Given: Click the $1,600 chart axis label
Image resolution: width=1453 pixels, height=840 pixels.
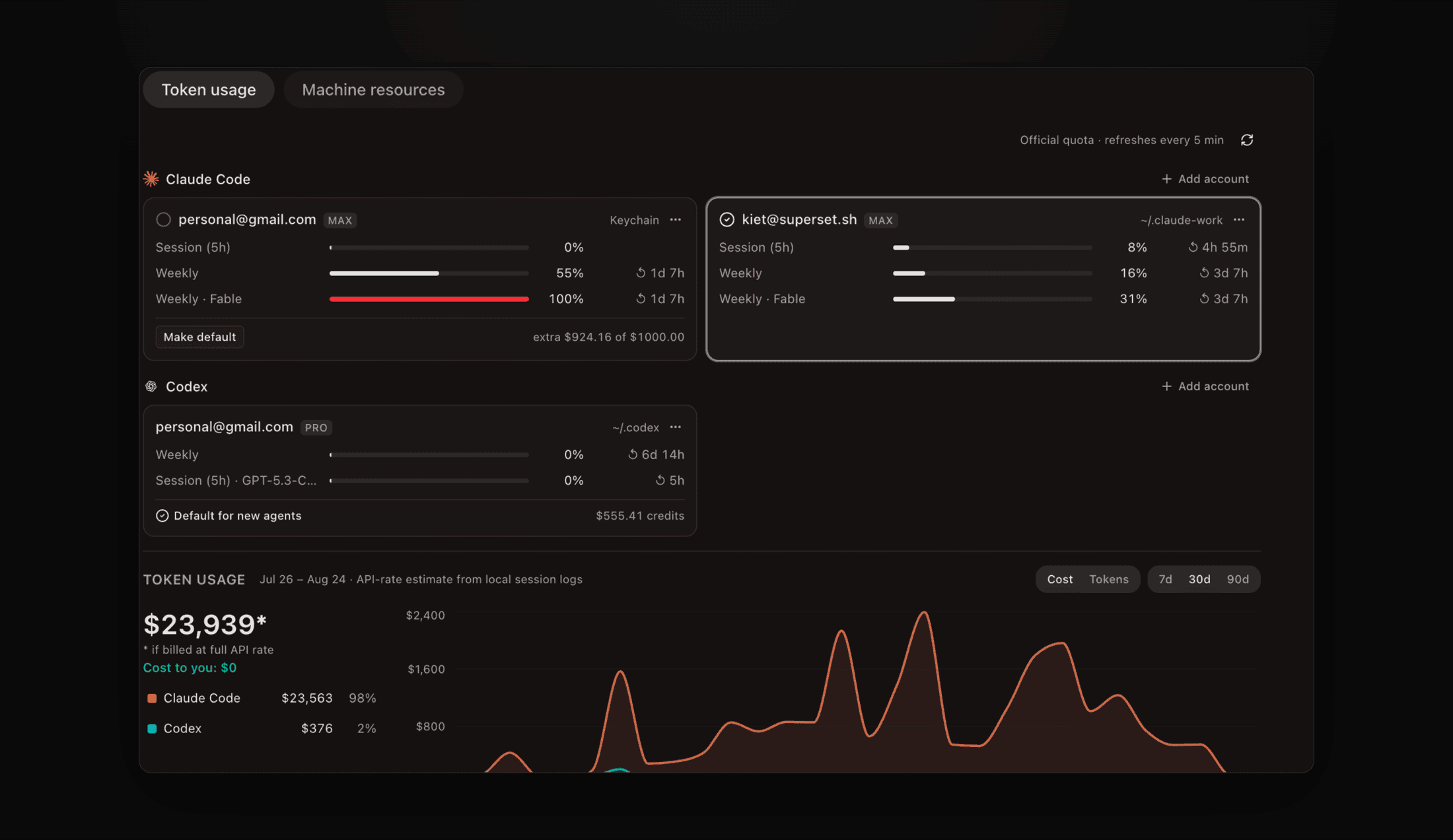Looking at the screenshot, I should pos(426,669).
